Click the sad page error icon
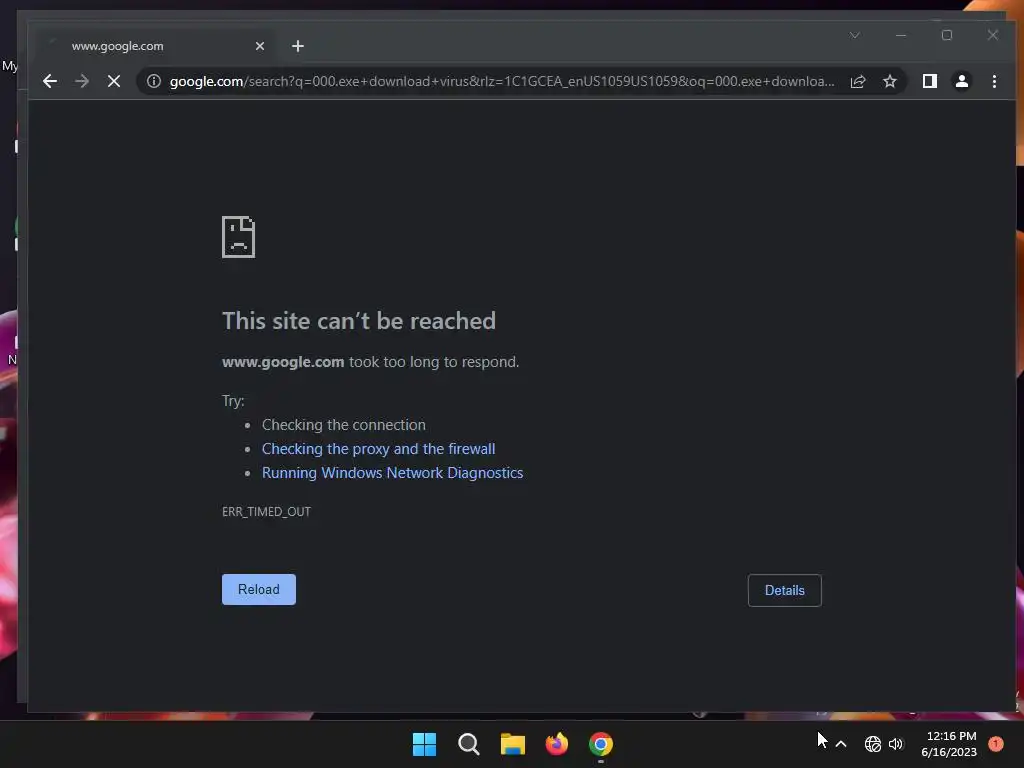 point(238,237)
